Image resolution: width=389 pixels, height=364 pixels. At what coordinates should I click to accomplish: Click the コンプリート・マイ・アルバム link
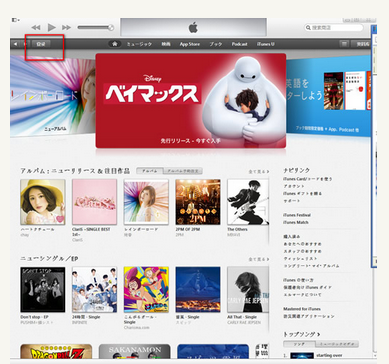point(311,266)
